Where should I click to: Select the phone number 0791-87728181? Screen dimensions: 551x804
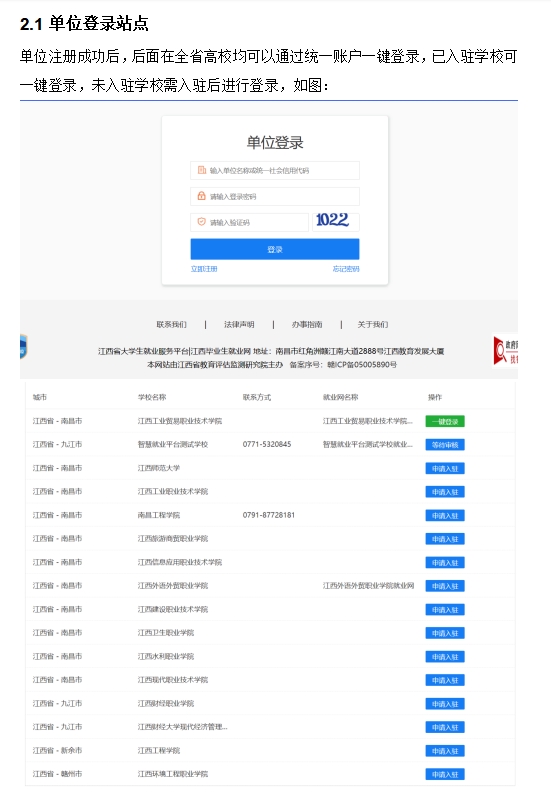pos(269,515)
